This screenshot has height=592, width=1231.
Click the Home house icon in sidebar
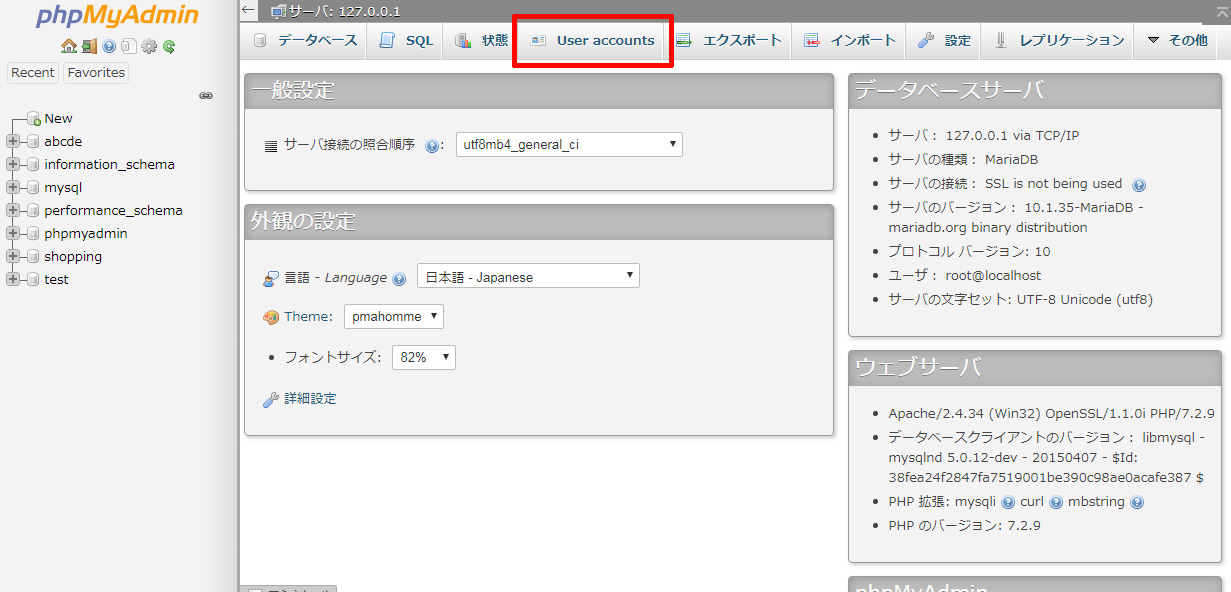point(68,46)
